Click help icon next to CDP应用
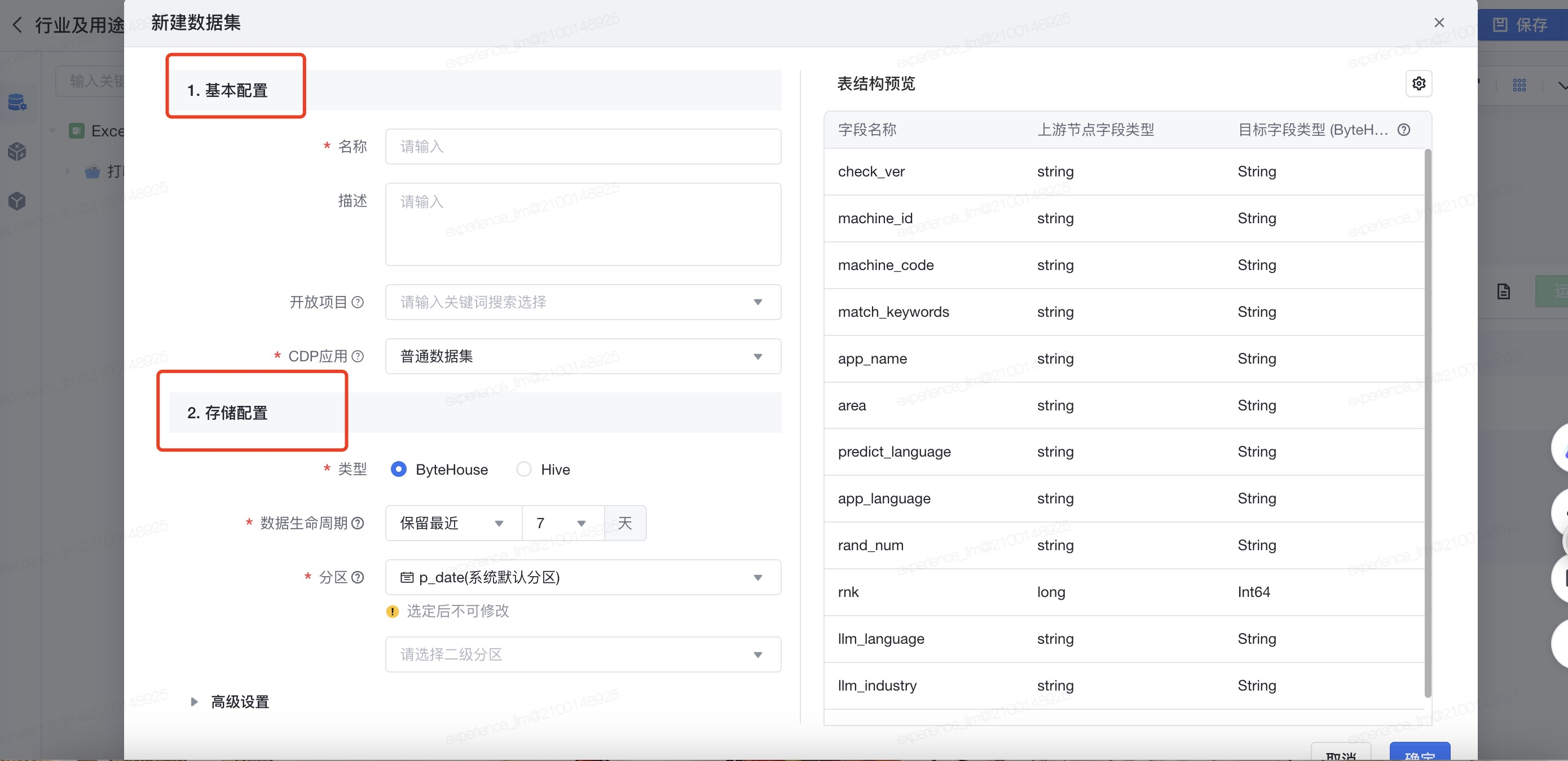 coord(358,356)
